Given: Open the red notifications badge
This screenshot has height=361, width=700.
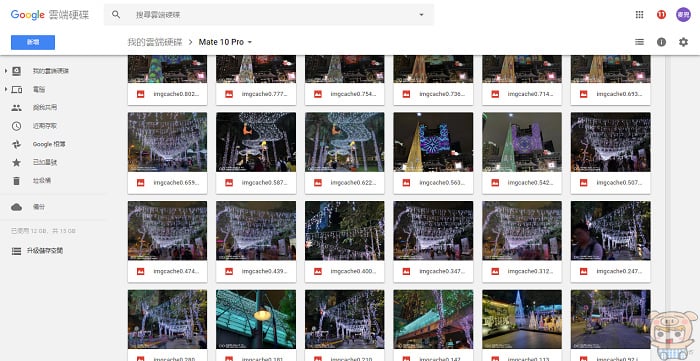Looking at the screenshot, I should [x=661, y=15].
